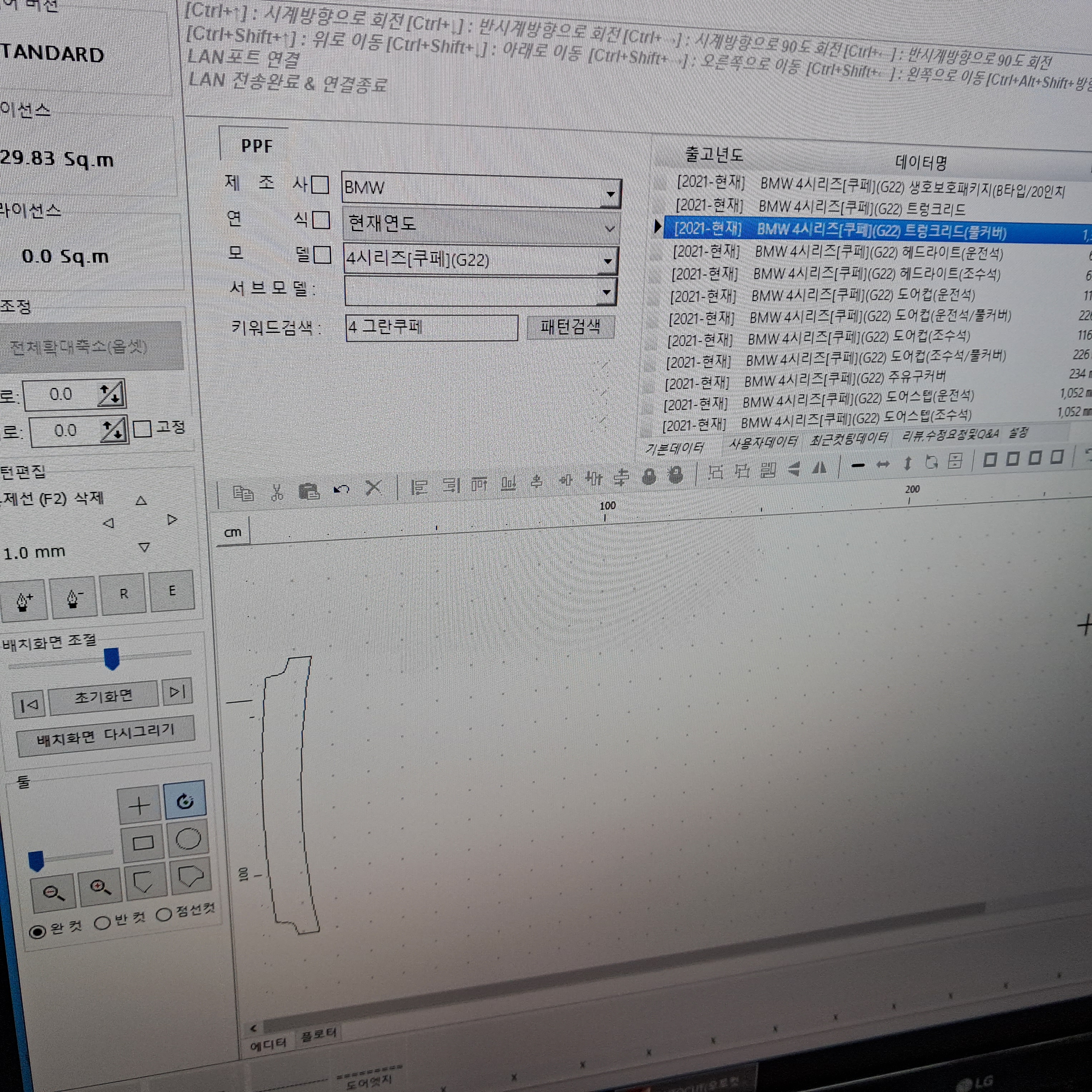
Task: Select the remove-node pen minus tool
Action: [74, 597]
